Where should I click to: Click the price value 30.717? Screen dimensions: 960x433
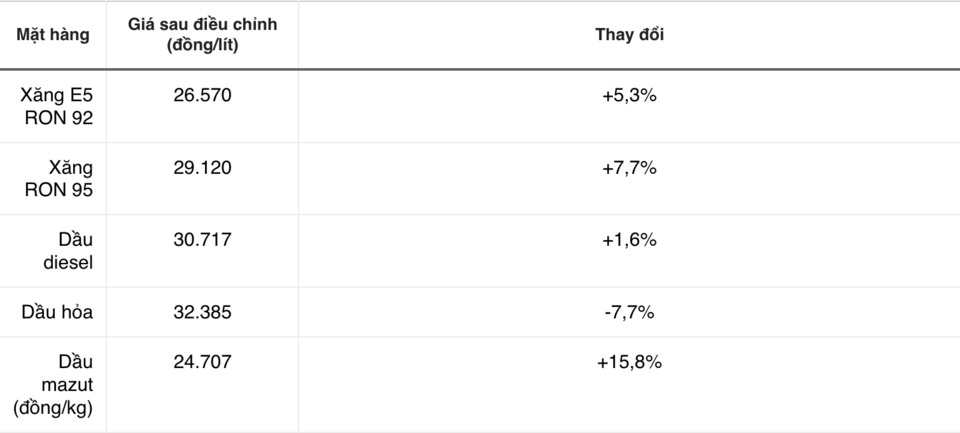point(202,240)
